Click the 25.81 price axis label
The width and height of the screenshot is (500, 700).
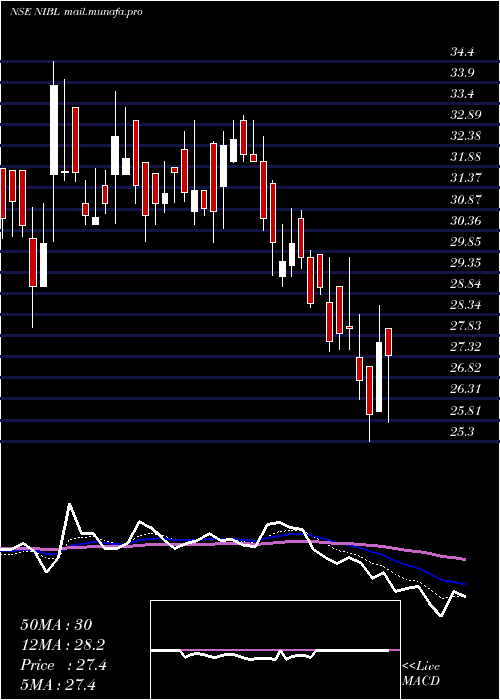tap(466, 411)
